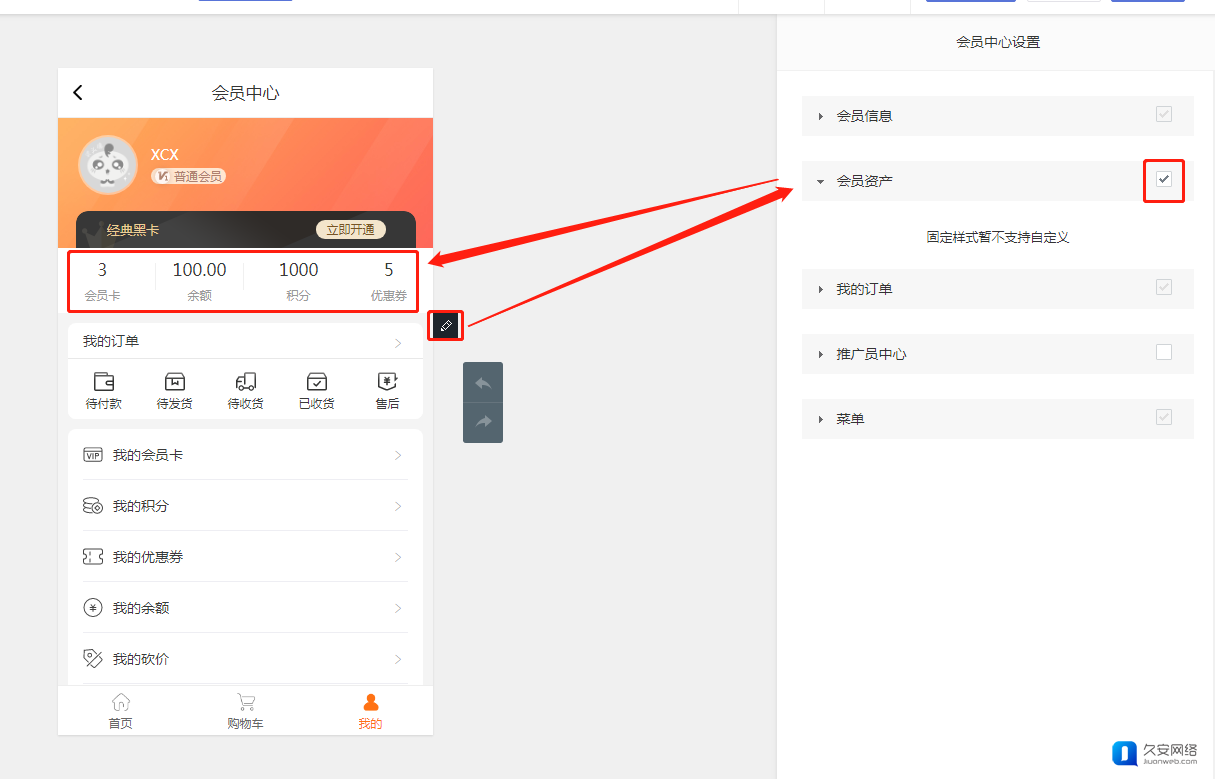Image resolution: width=1215 pixels, height=779 pixels.
Task: Switch to the 首页 bottom tab
Action: [121, 711]
